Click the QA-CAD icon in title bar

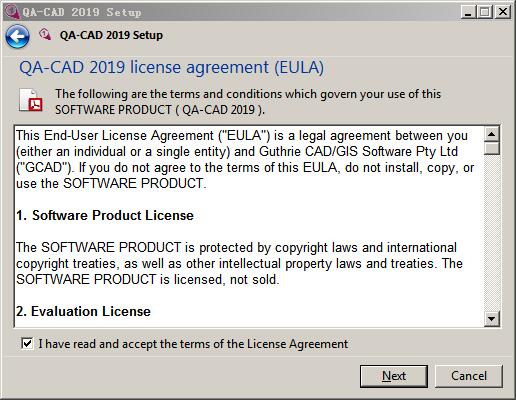click(x=12, y=12)
